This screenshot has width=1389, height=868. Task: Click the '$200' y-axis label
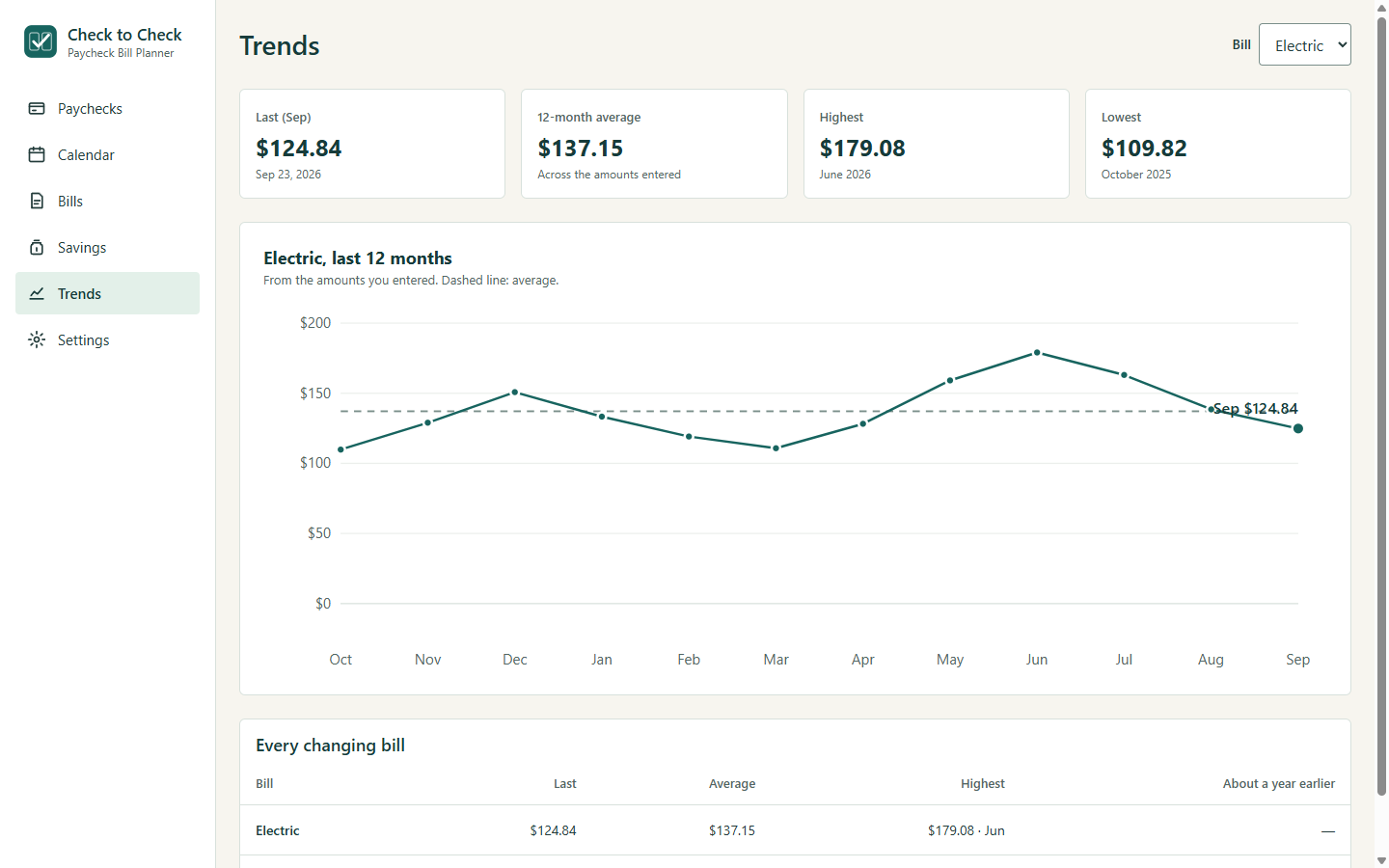[315, 323]
